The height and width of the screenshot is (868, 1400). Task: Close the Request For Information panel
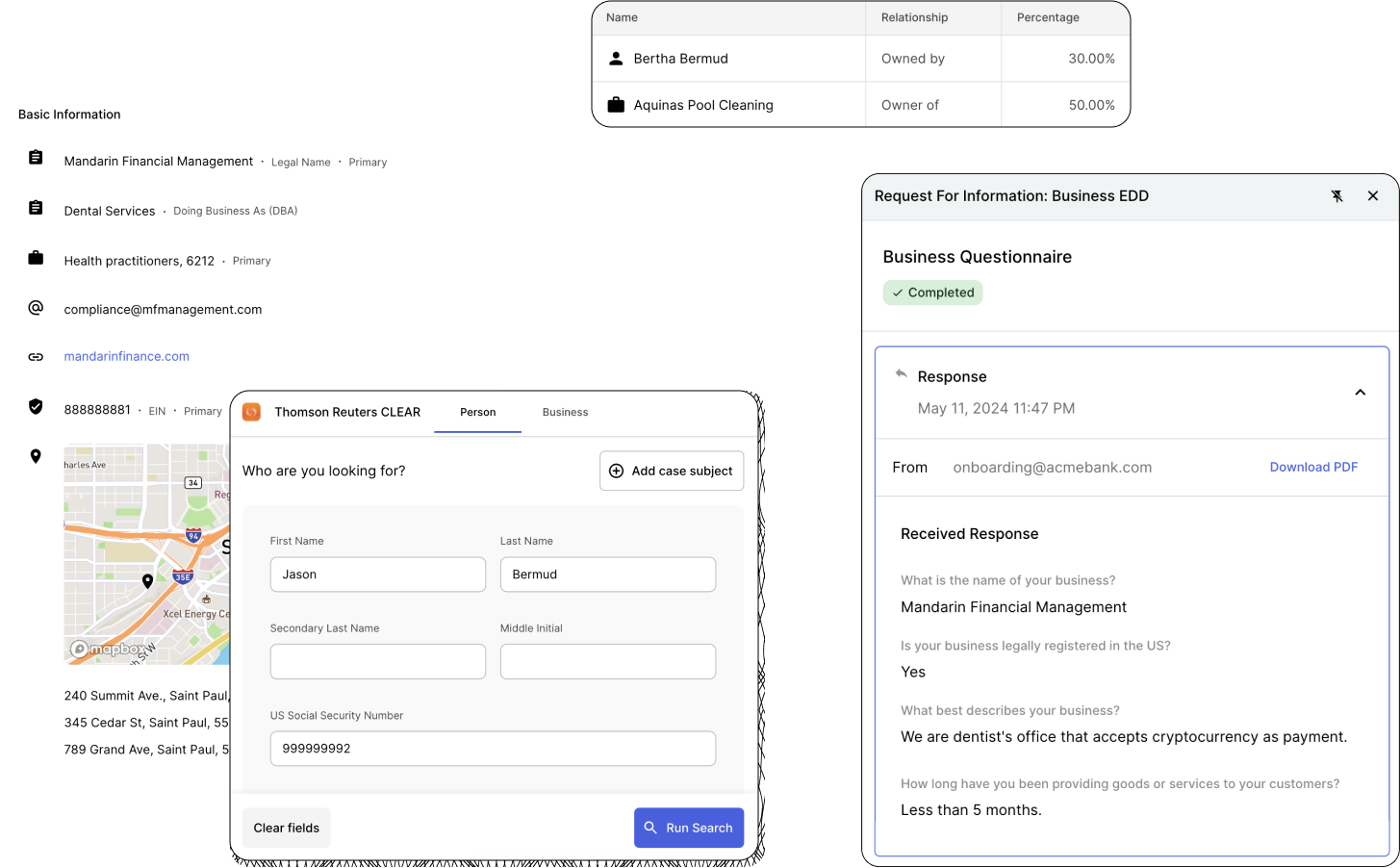pyautogui.click(x=1373, y=196)
